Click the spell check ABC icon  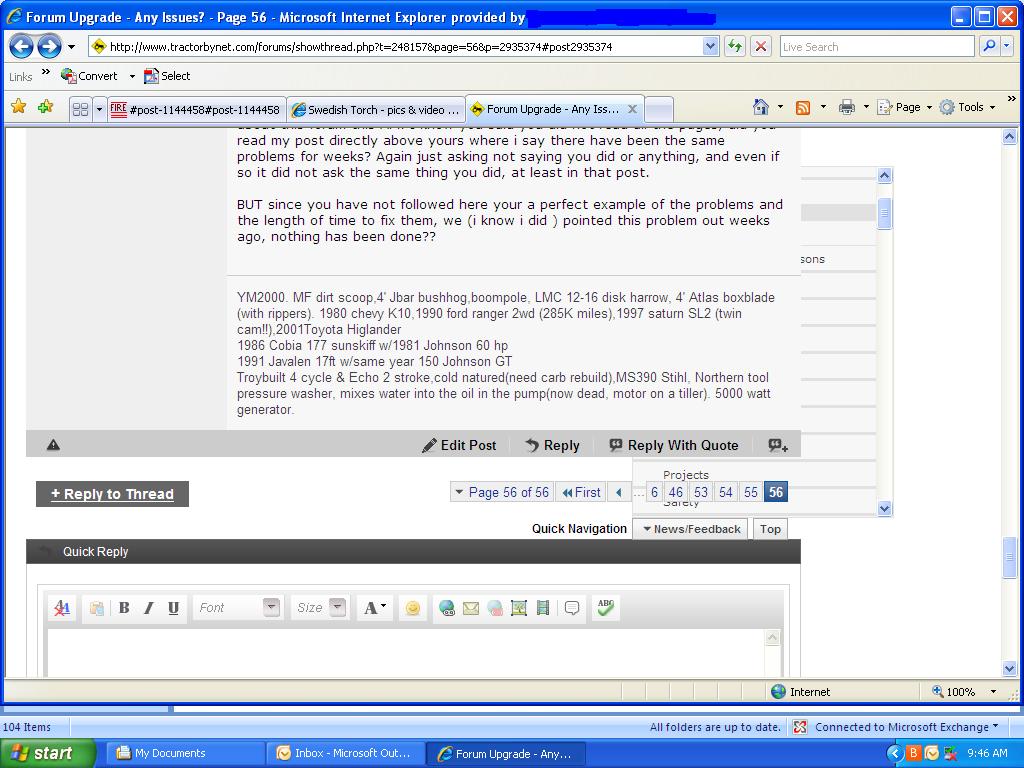pos(604,607)
